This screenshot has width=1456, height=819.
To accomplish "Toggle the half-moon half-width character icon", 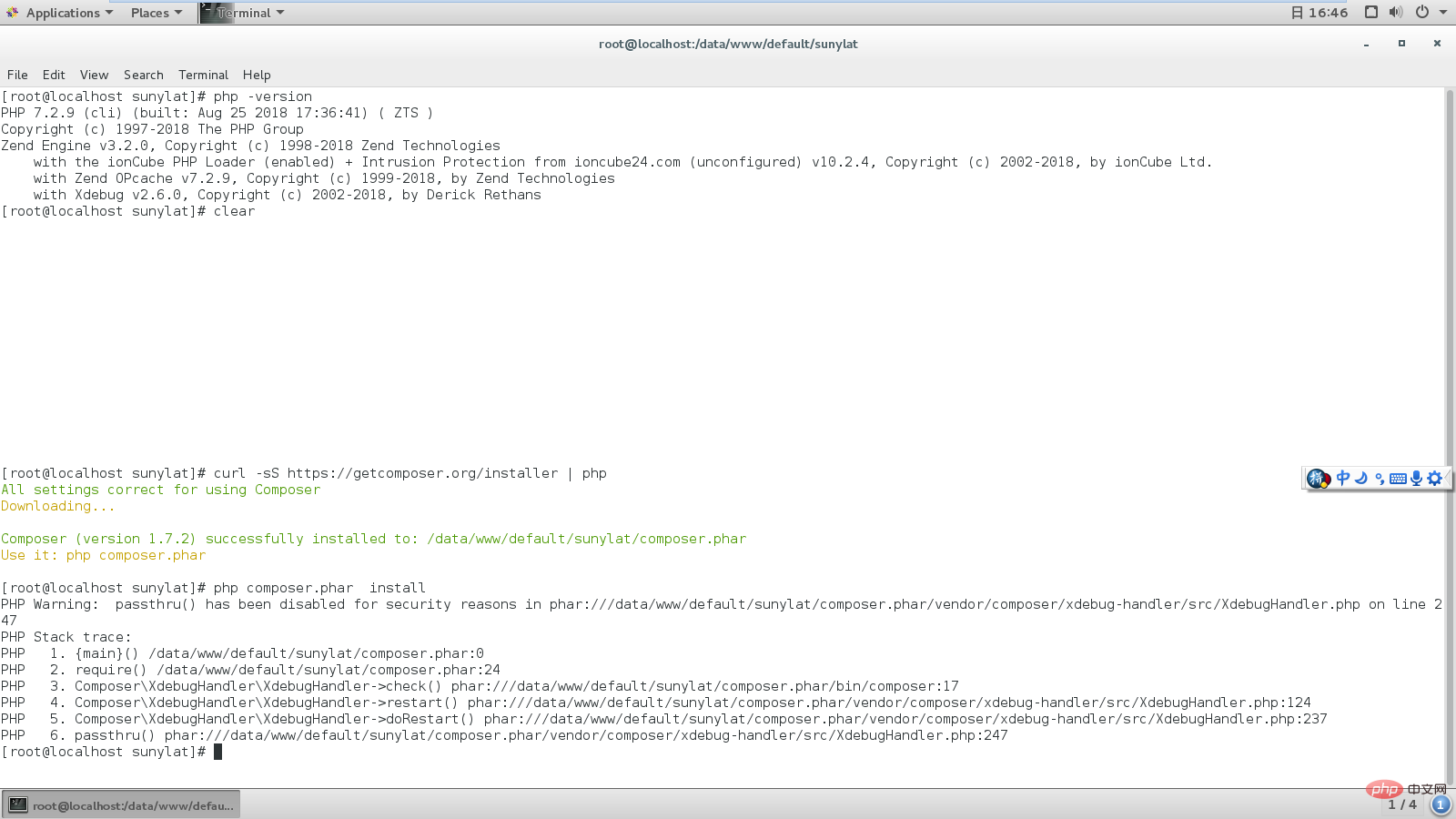I will coord(1361,478).
